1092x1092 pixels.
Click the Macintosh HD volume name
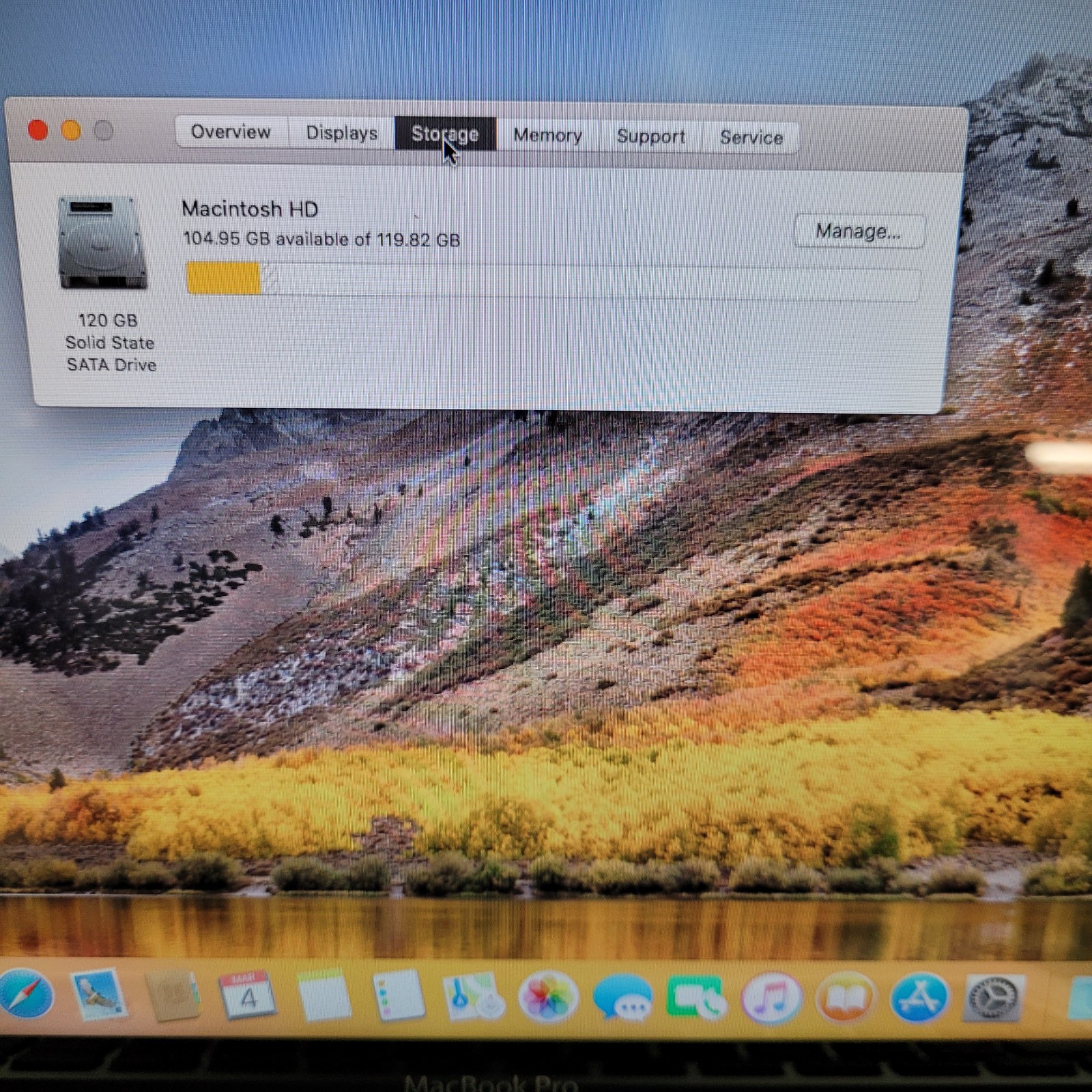click(250, 209)
